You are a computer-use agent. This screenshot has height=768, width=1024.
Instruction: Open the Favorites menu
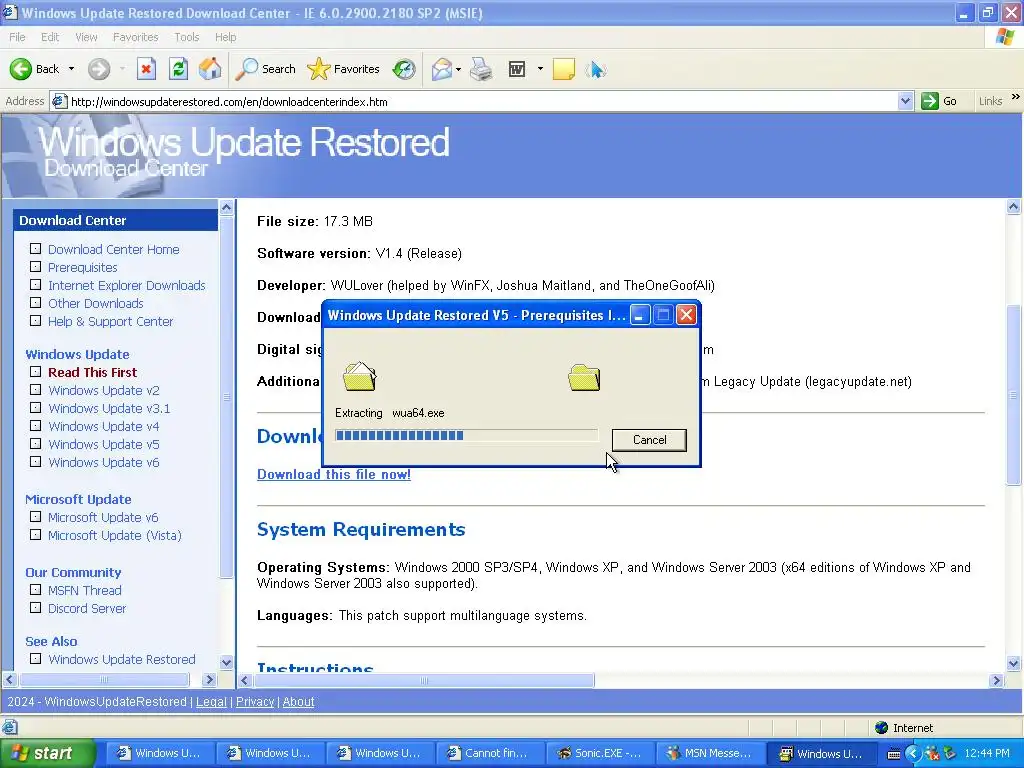click(x=135, y=37)
